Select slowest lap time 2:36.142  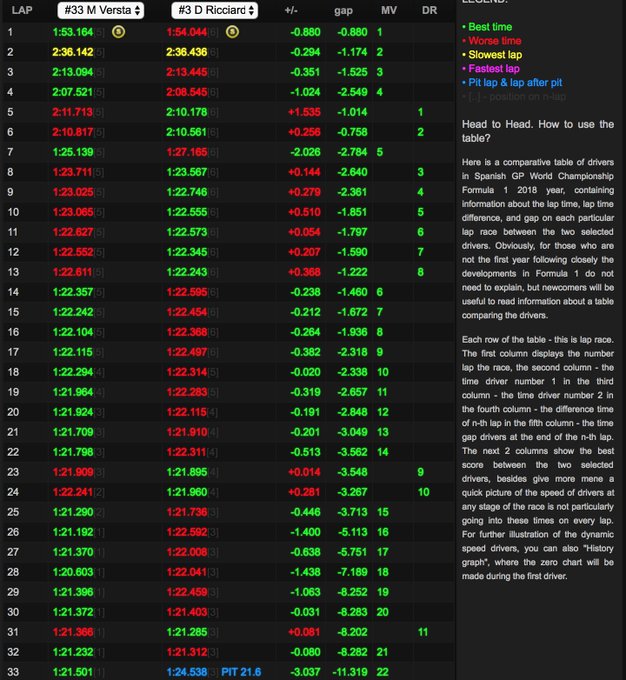(72, 52)
